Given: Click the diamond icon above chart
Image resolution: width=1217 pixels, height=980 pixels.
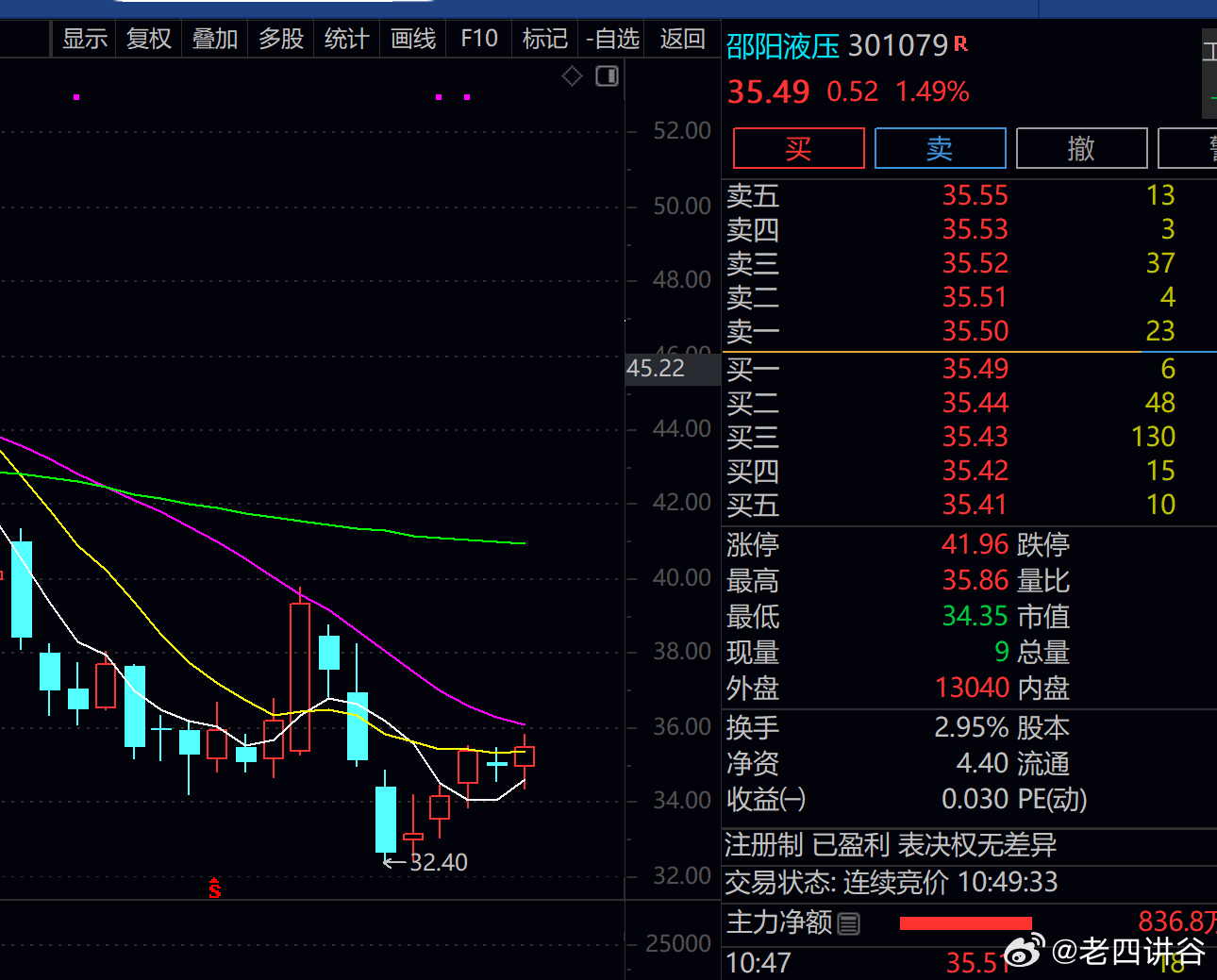Looking at the screenshot, I should [x=572, y=76].
